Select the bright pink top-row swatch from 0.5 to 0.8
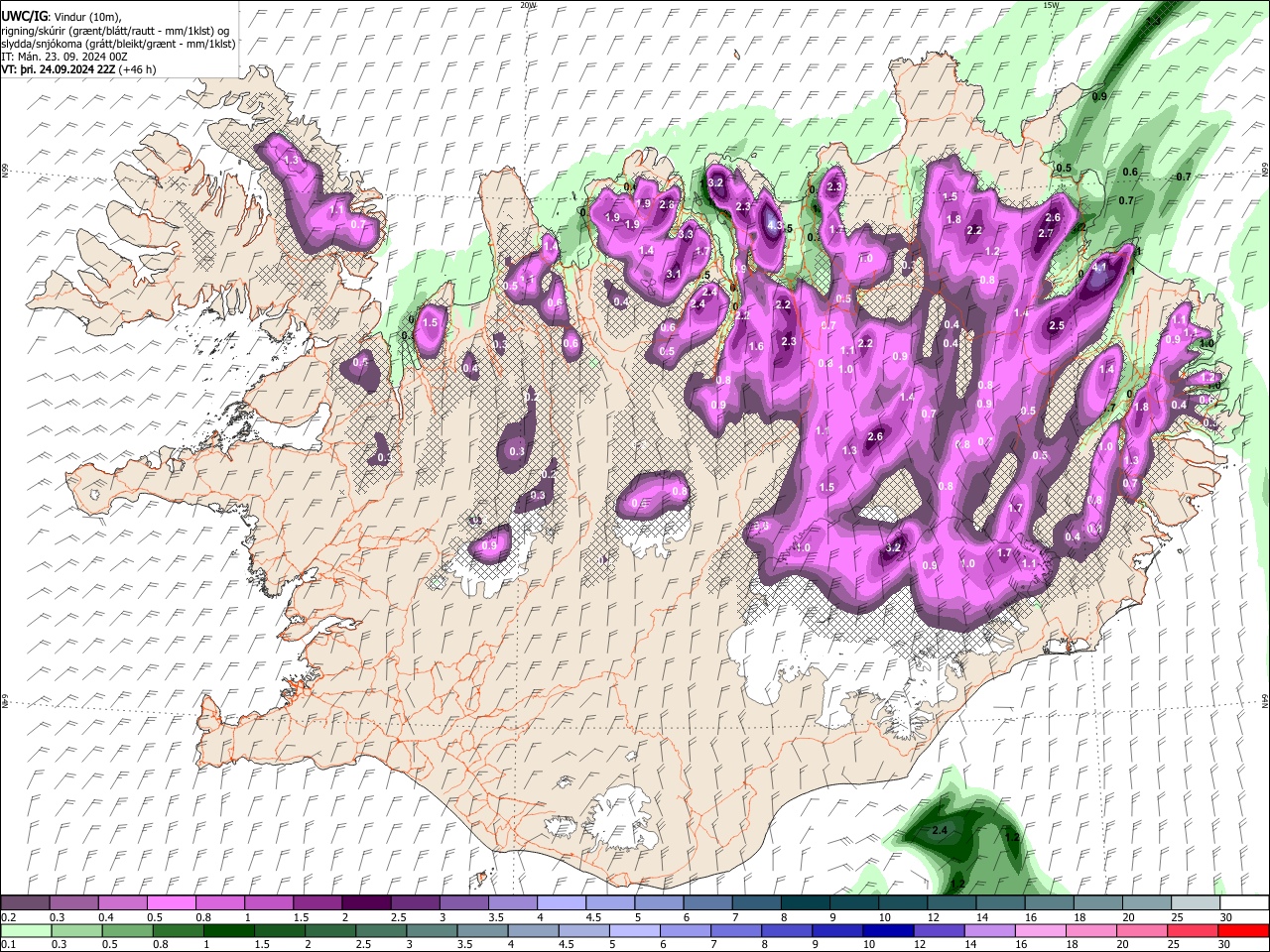 pos(171,903)
